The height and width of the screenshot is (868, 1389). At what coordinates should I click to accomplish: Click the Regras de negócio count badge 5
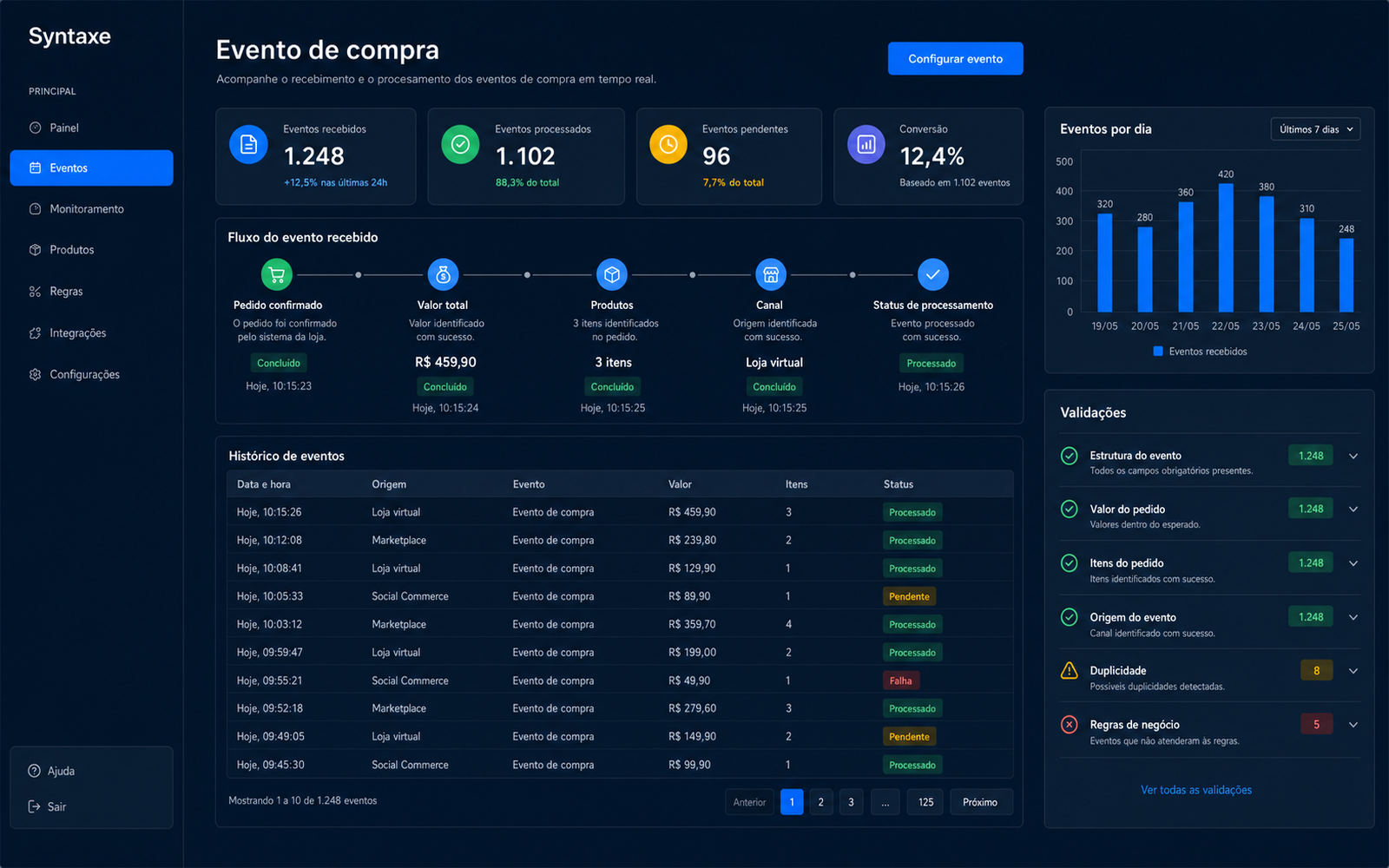(1316, 725)
